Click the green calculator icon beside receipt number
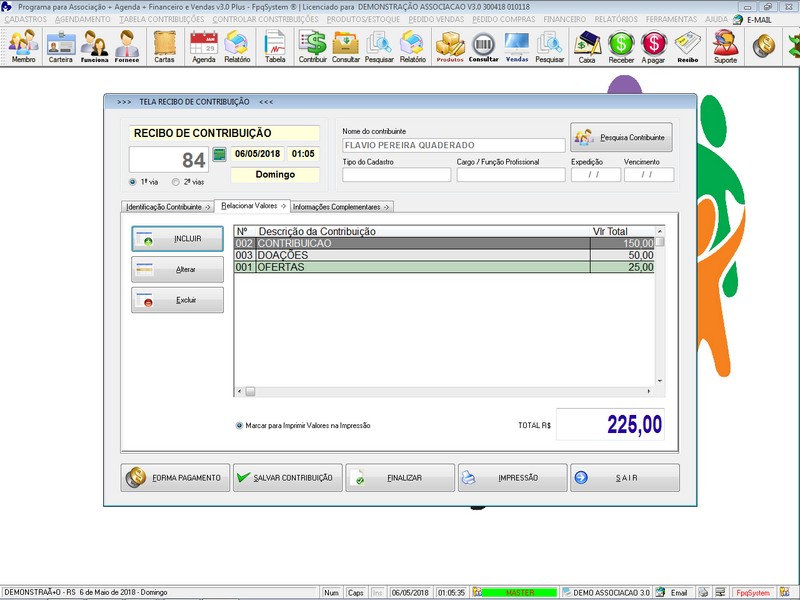800x600 pixels. point(219,154)
